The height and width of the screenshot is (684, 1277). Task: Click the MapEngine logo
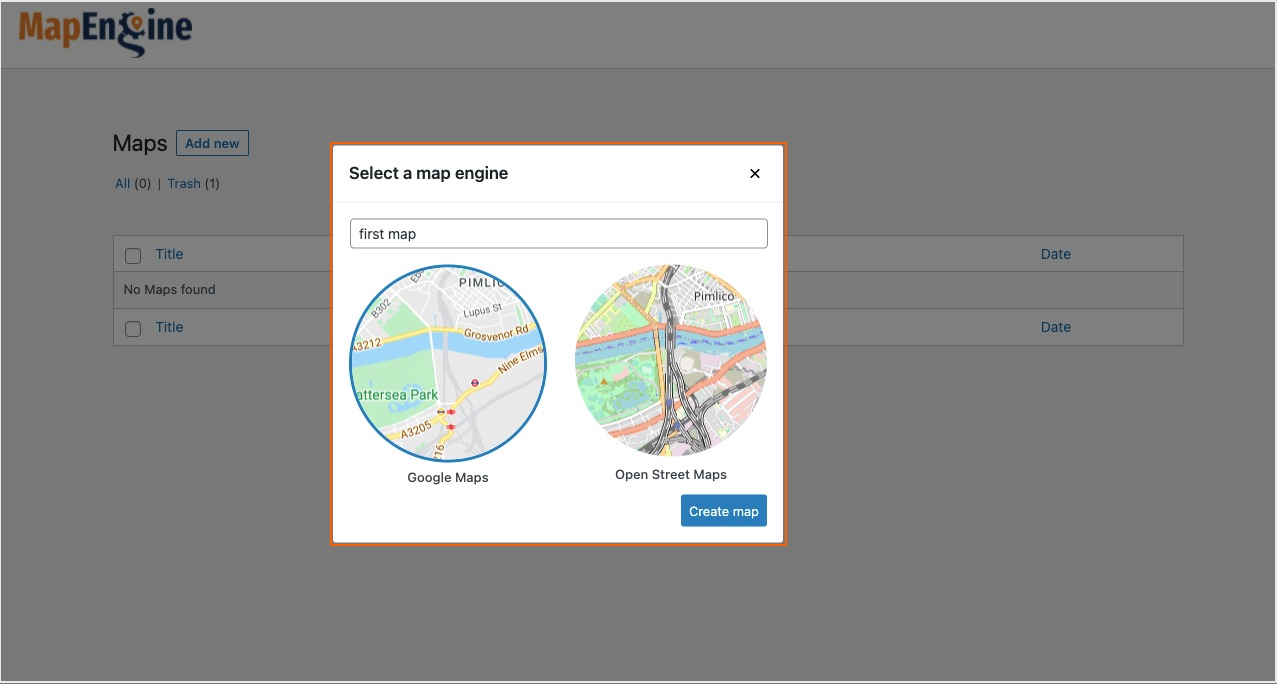pyautogui.click(x=103, y=32)
